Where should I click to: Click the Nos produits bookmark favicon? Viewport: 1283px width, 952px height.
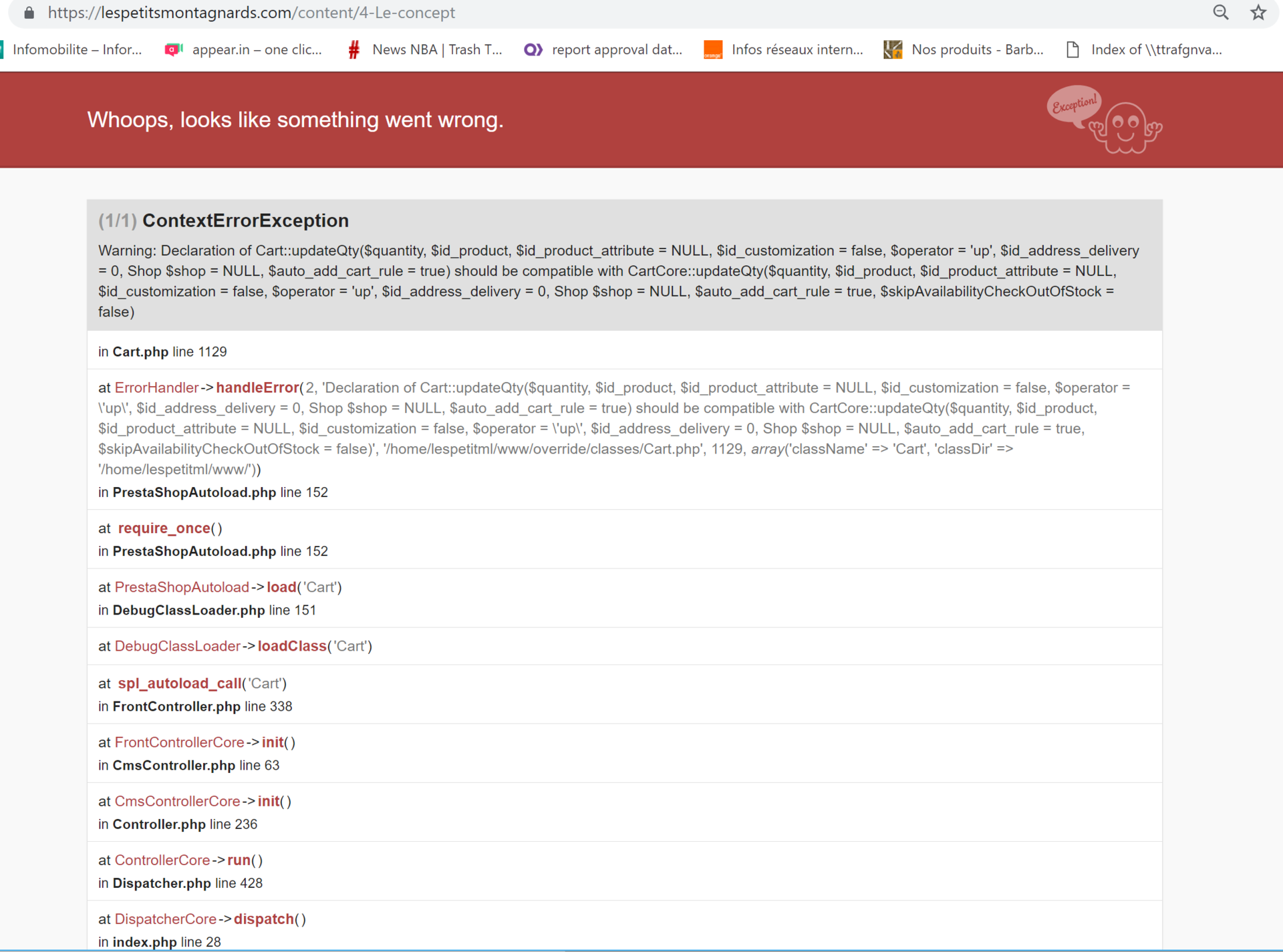pos(893,49)
